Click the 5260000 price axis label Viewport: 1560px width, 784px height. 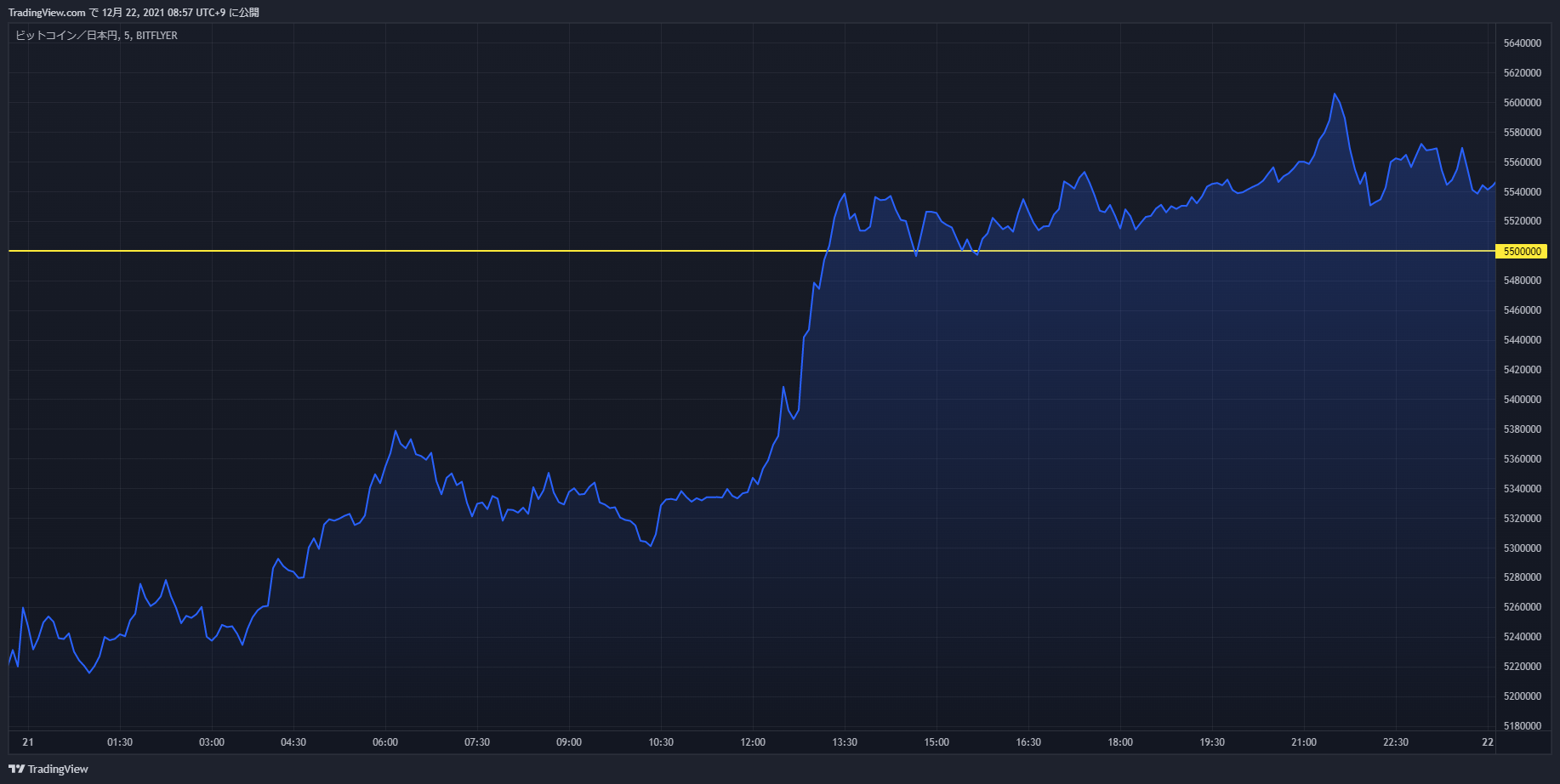tap(1523, 607)
